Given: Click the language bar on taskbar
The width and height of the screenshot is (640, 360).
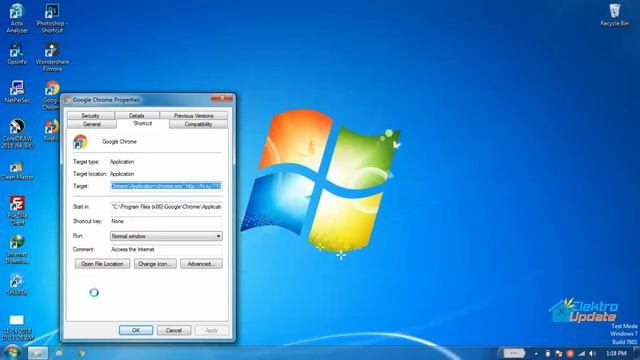Looking at the screenshot, I should coord(513,353).
